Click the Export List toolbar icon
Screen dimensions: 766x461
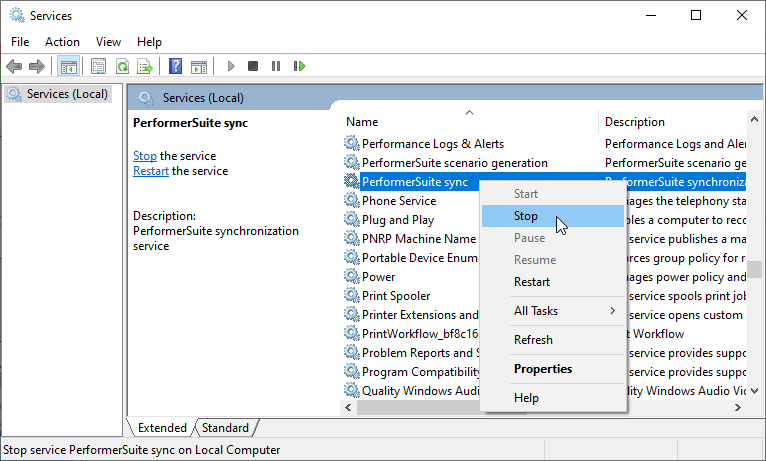pyautogui.click(x=145, y=67)
